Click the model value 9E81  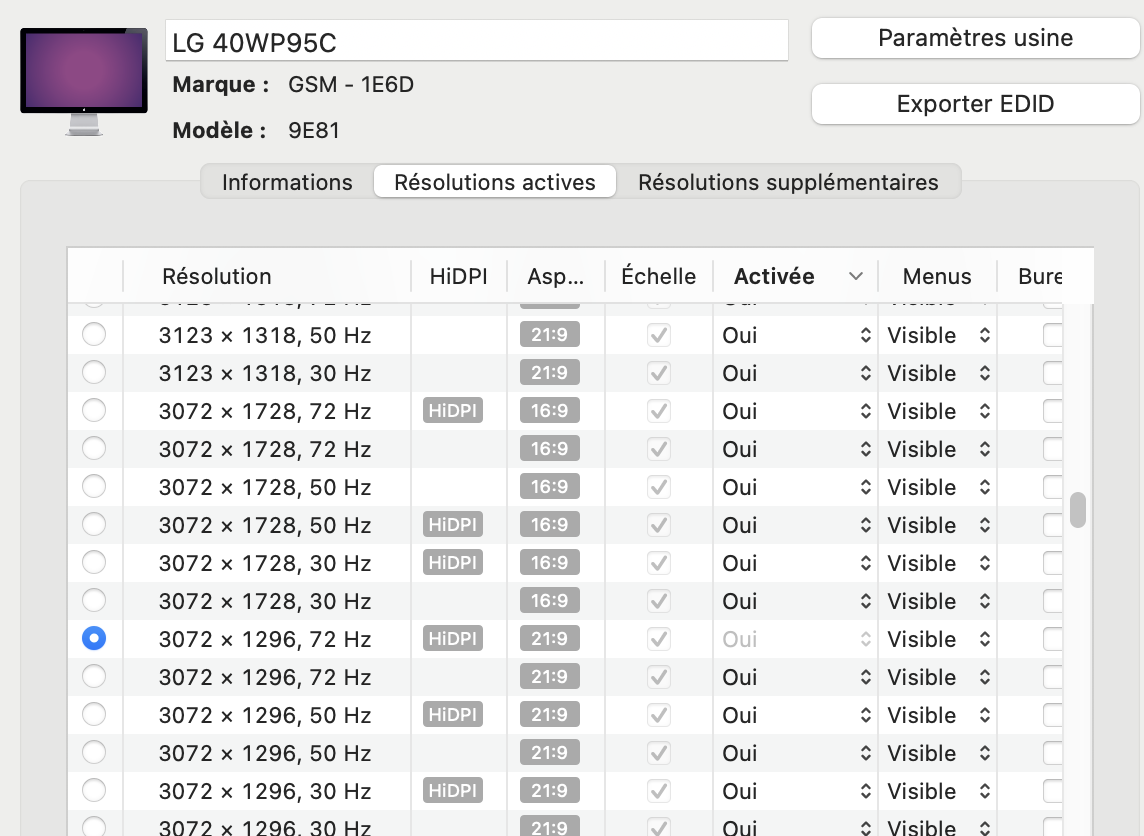coord(314,131)
